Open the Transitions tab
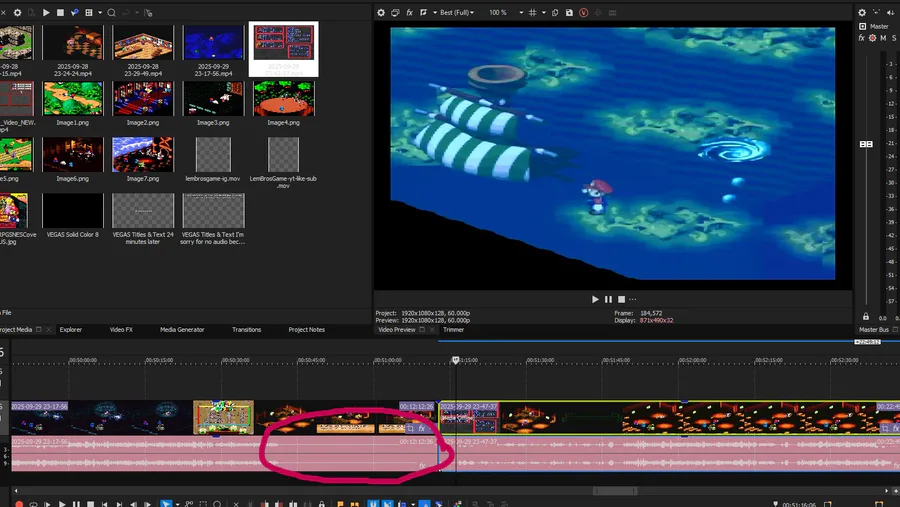Image resolution: width=900 pixels, height=507 pixels. click(247, 330)
